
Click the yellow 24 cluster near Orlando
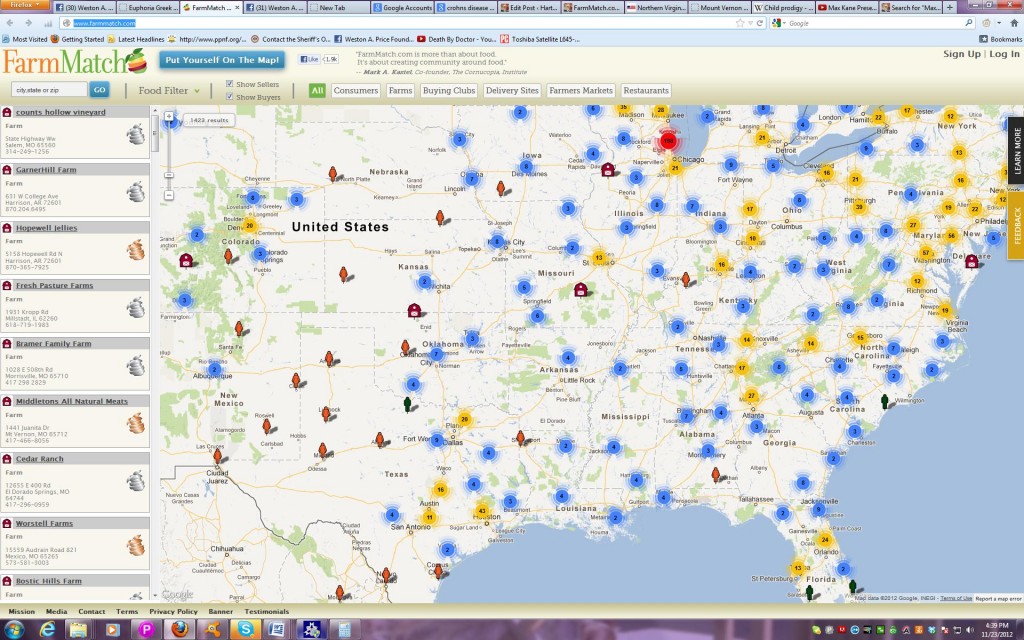click(x=825, y=540)
